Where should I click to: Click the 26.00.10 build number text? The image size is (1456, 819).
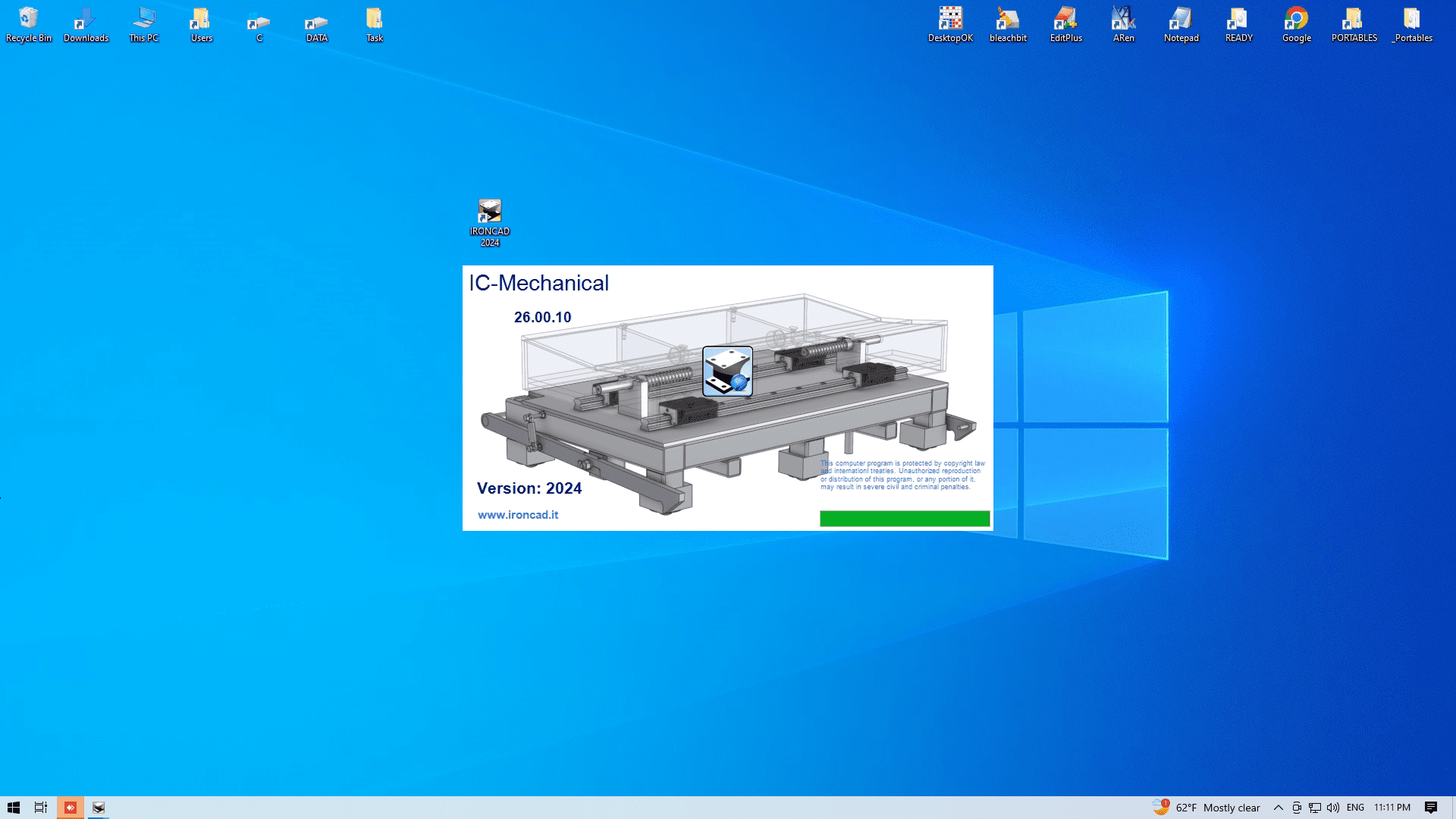pos(543,318)
